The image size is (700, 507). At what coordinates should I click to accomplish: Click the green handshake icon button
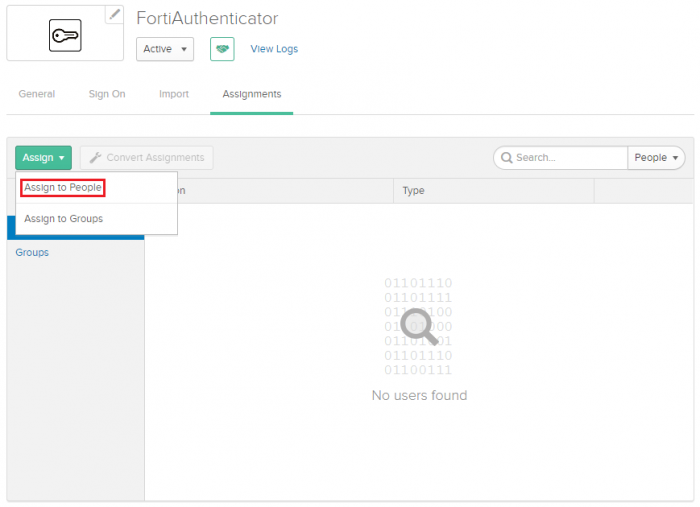[222, 49]
